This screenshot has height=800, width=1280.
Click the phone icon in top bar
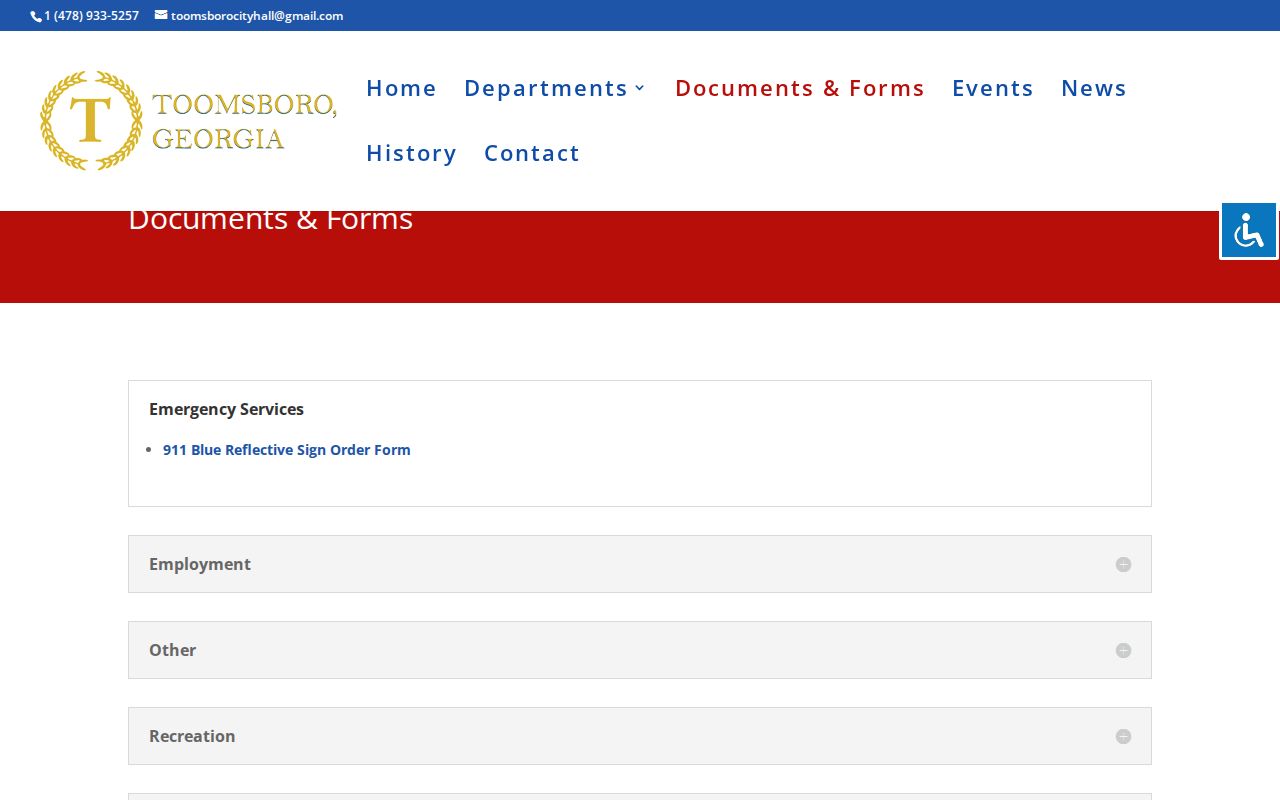[36, 16]
